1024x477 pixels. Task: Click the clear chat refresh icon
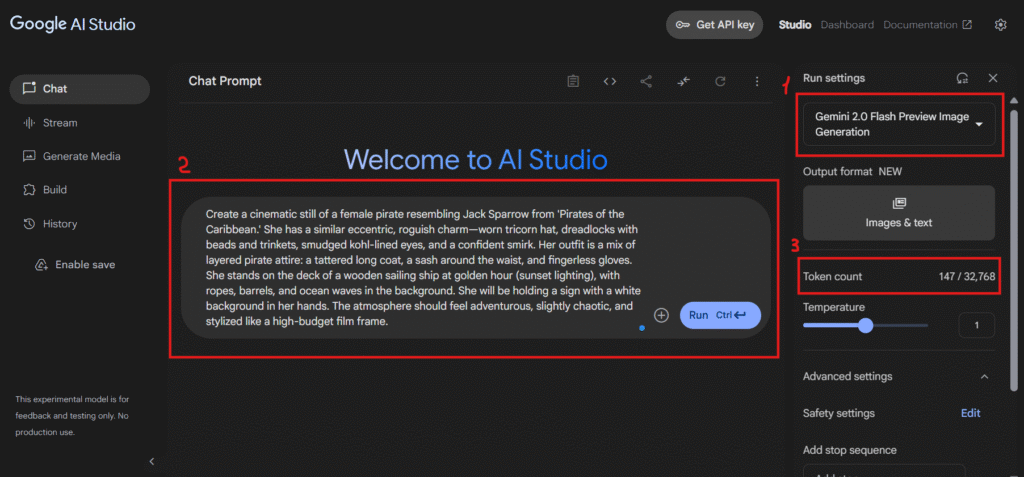pyautogui.click(x=720, y=81)
